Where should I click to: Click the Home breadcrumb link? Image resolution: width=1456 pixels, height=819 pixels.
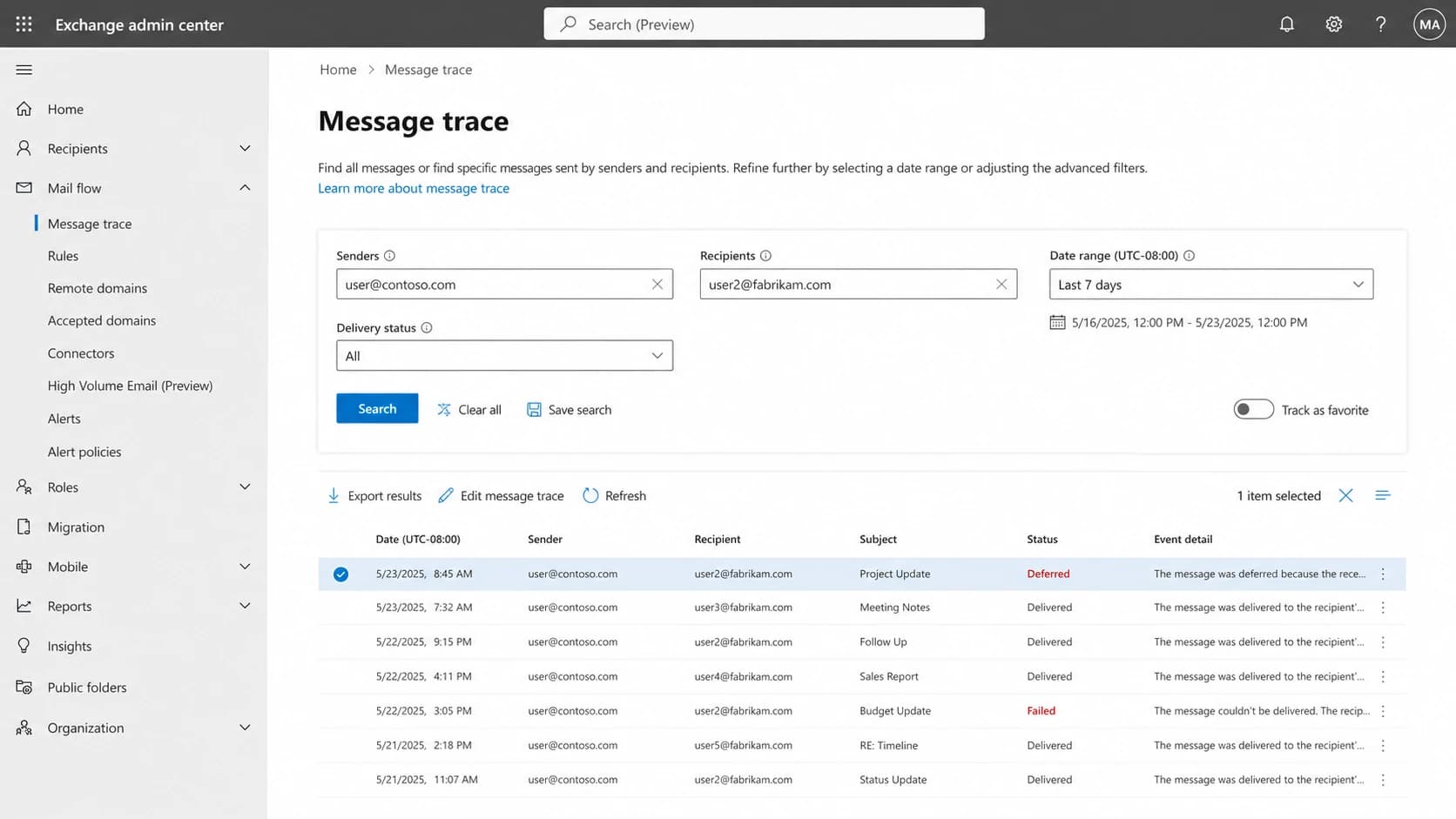pos(338,70)
